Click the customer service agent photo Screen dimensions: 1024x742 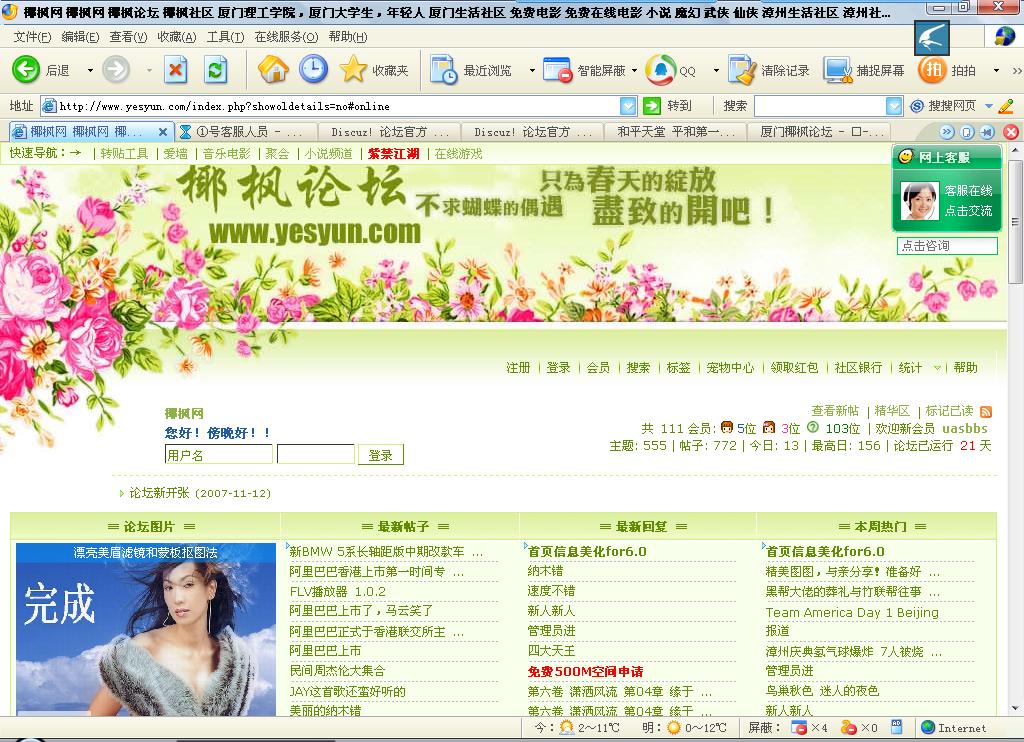(920, 201)
